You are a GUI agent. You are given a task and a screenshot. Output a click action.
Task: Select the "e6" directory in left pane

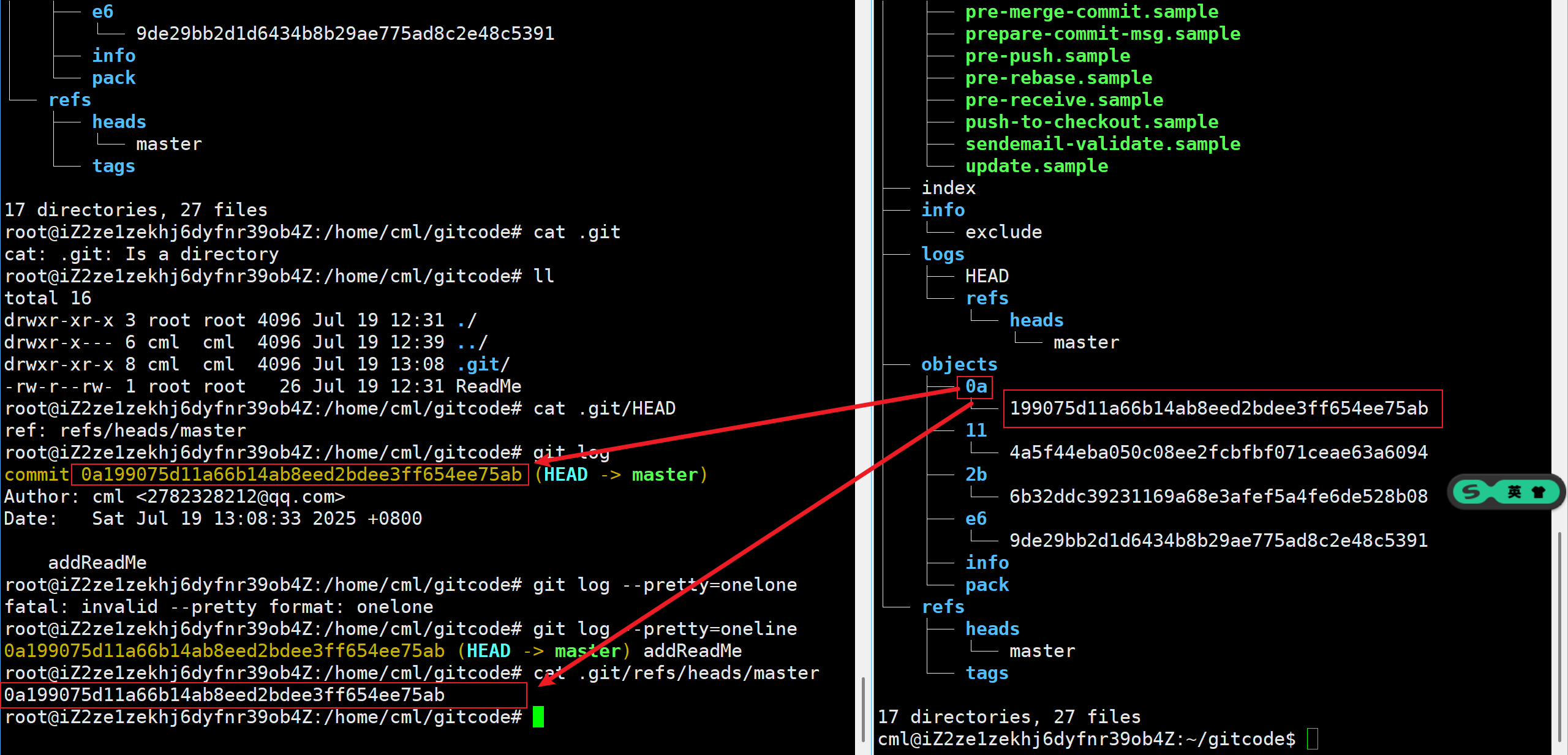[102, 12]
